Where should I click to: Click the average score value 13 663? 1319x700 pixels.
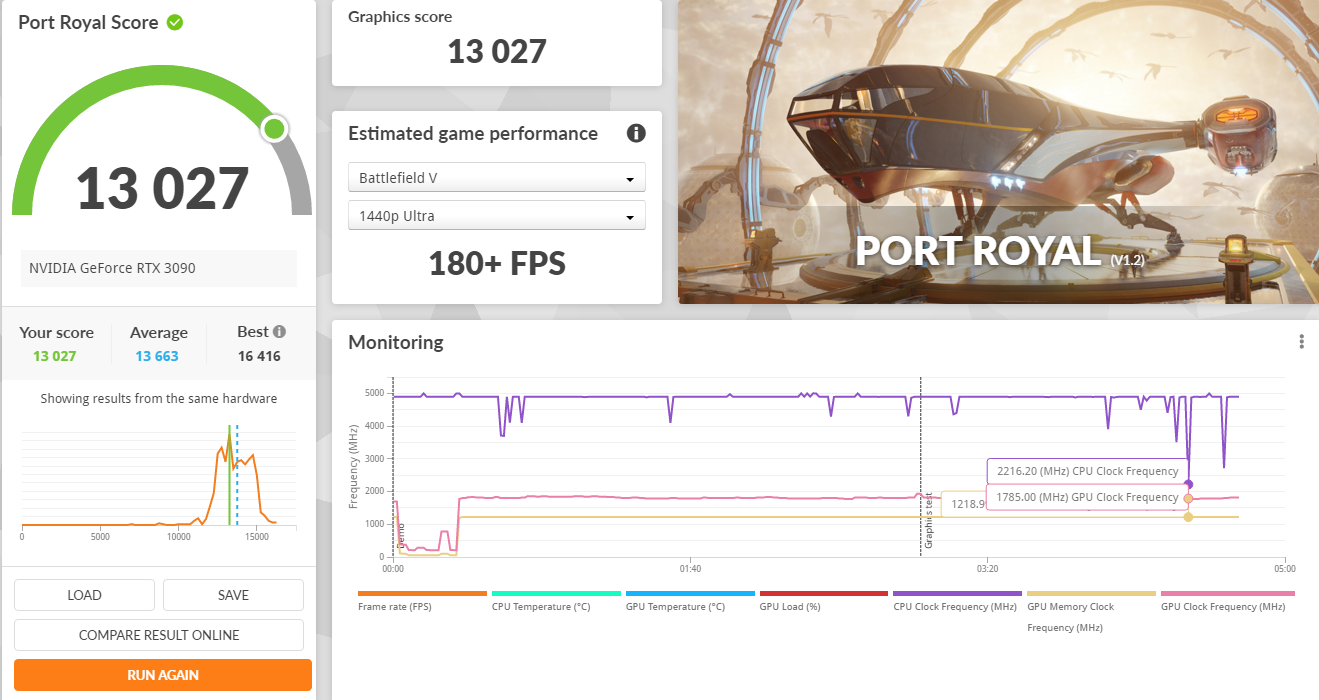[x=158, y=356]
